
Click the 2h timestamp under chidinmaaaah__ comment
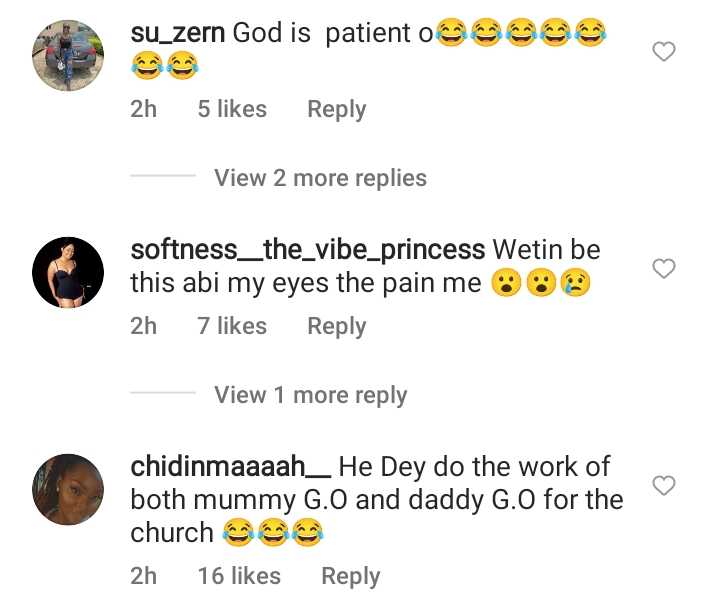tap(144, 576)
